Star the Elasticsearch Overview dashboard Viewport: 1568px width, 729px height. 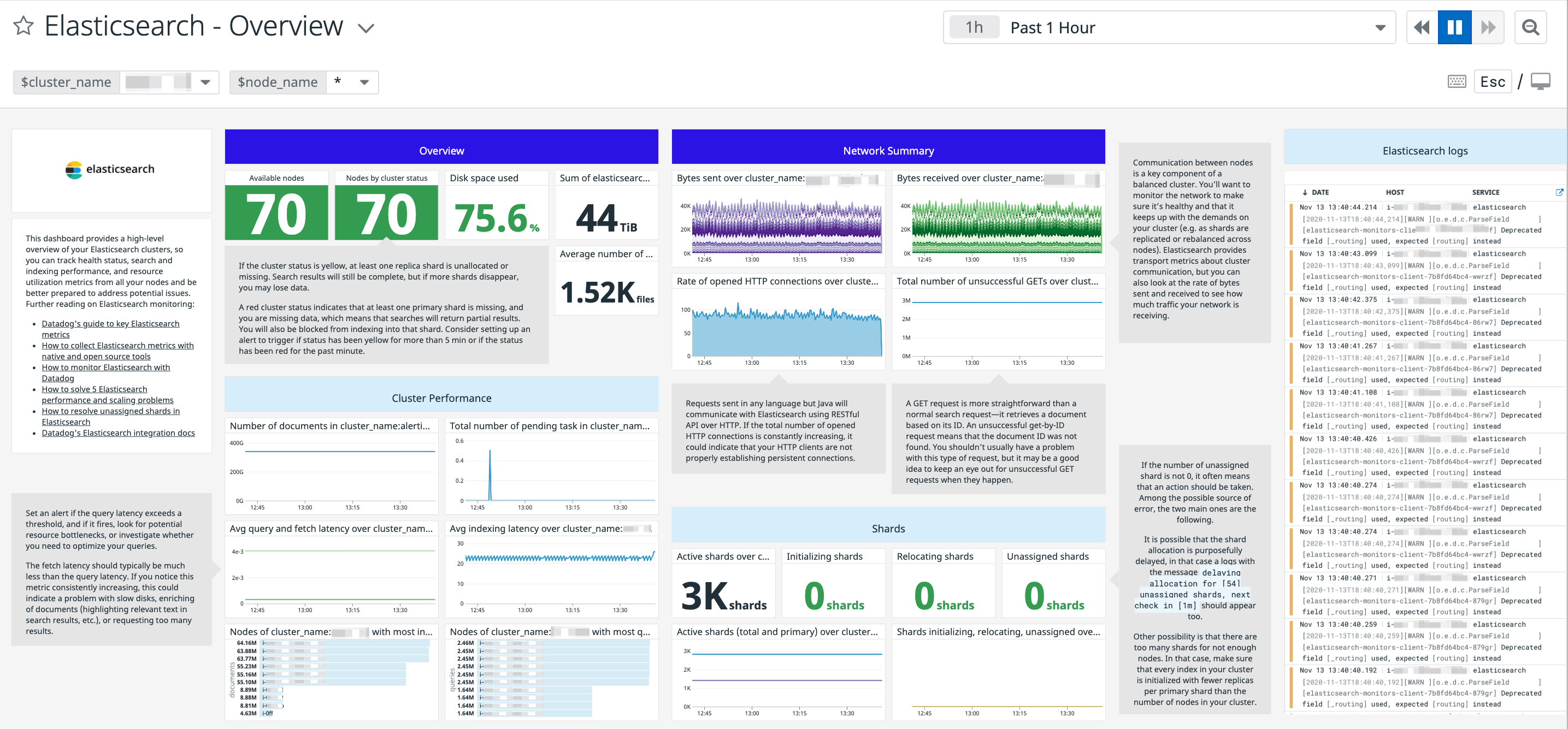(23, 26)
